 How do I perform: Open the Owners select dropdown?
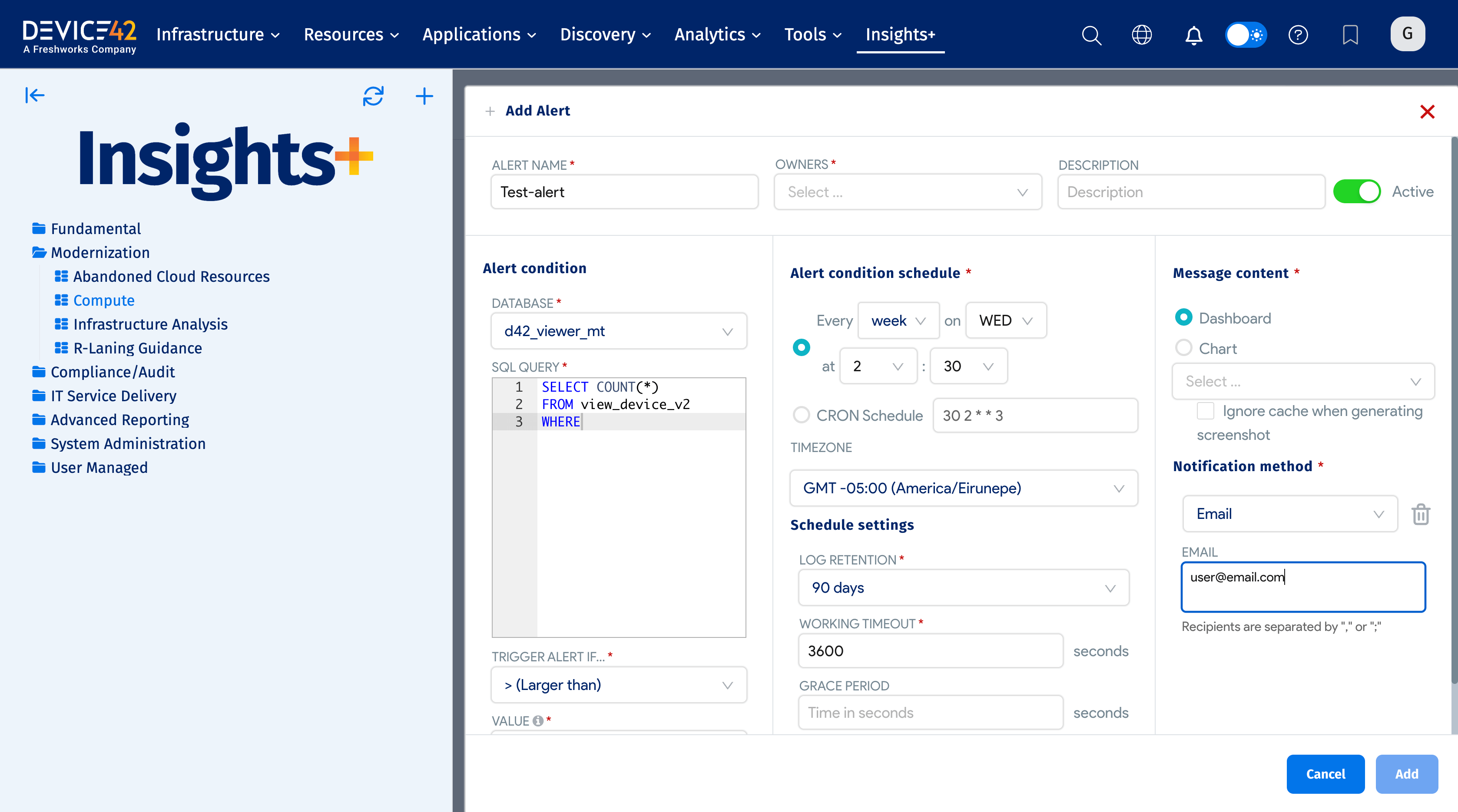click(907, 192)
